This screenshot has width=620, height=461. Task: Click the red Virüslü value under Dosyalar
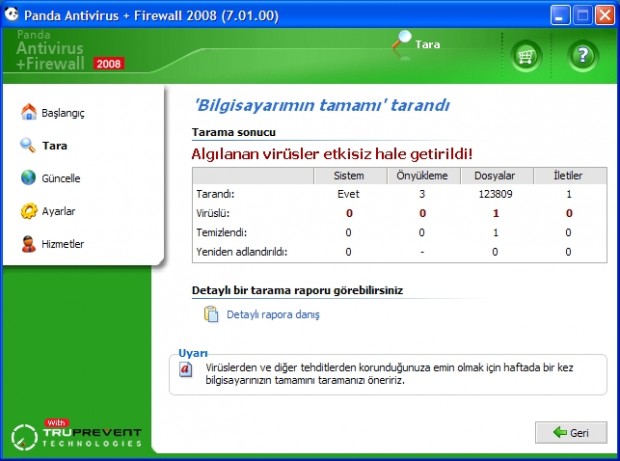(495, 213)
